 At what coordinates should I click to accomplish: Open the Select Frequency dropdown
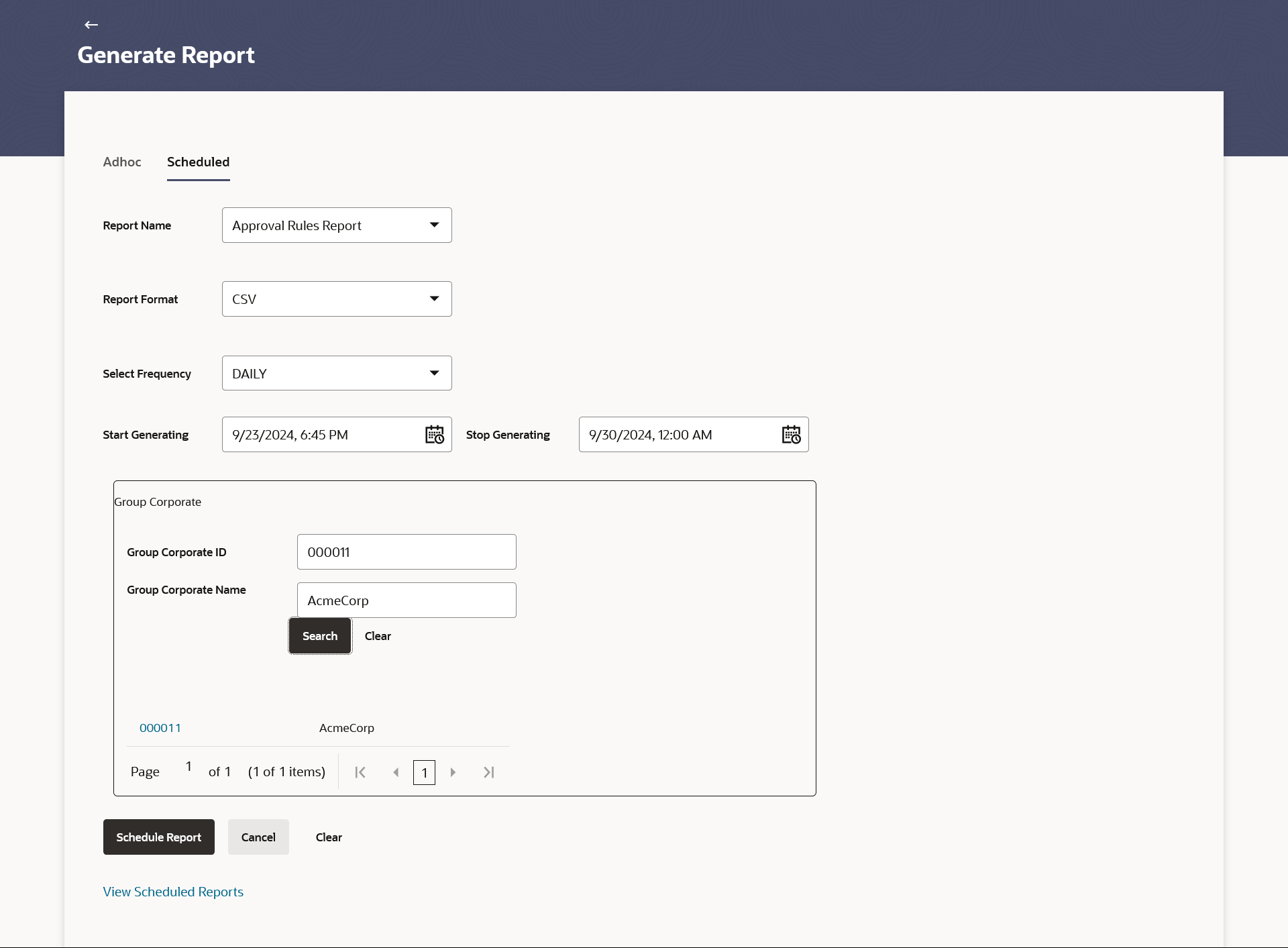coord(337,374)
